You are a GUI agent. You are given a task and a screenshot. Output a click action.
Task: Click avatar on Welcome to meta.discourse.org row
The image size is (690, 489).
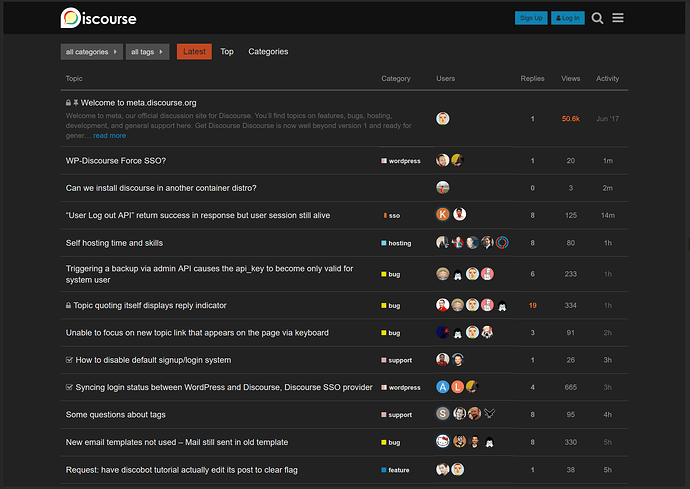tap(443, 118)
